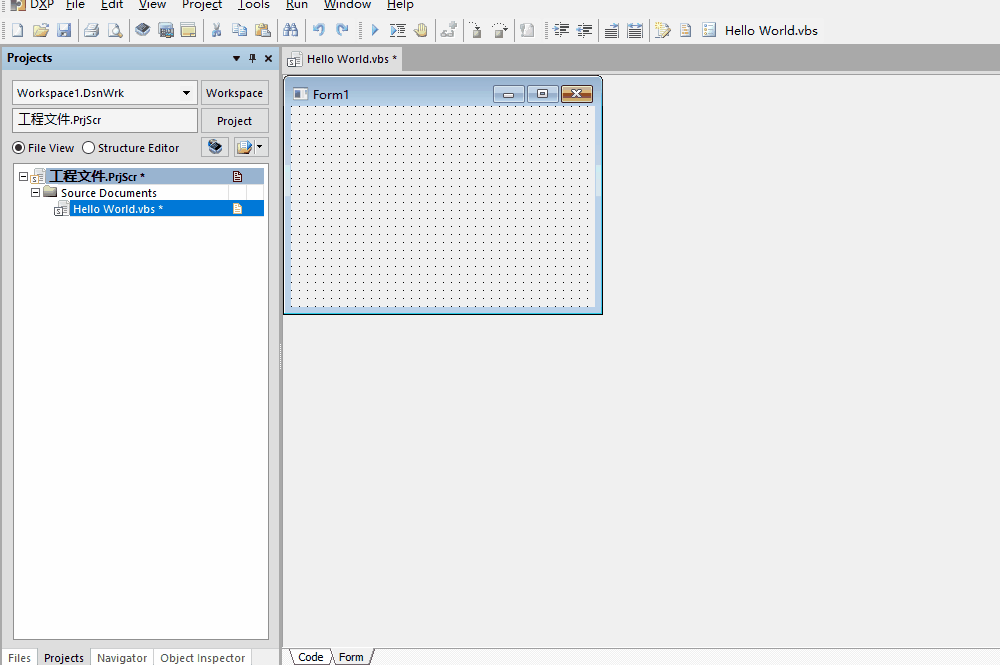Screen dimensions: 1000x665
Task: Open the Workspace1.DsnWrk dropdown
Action: click(187, 93)
